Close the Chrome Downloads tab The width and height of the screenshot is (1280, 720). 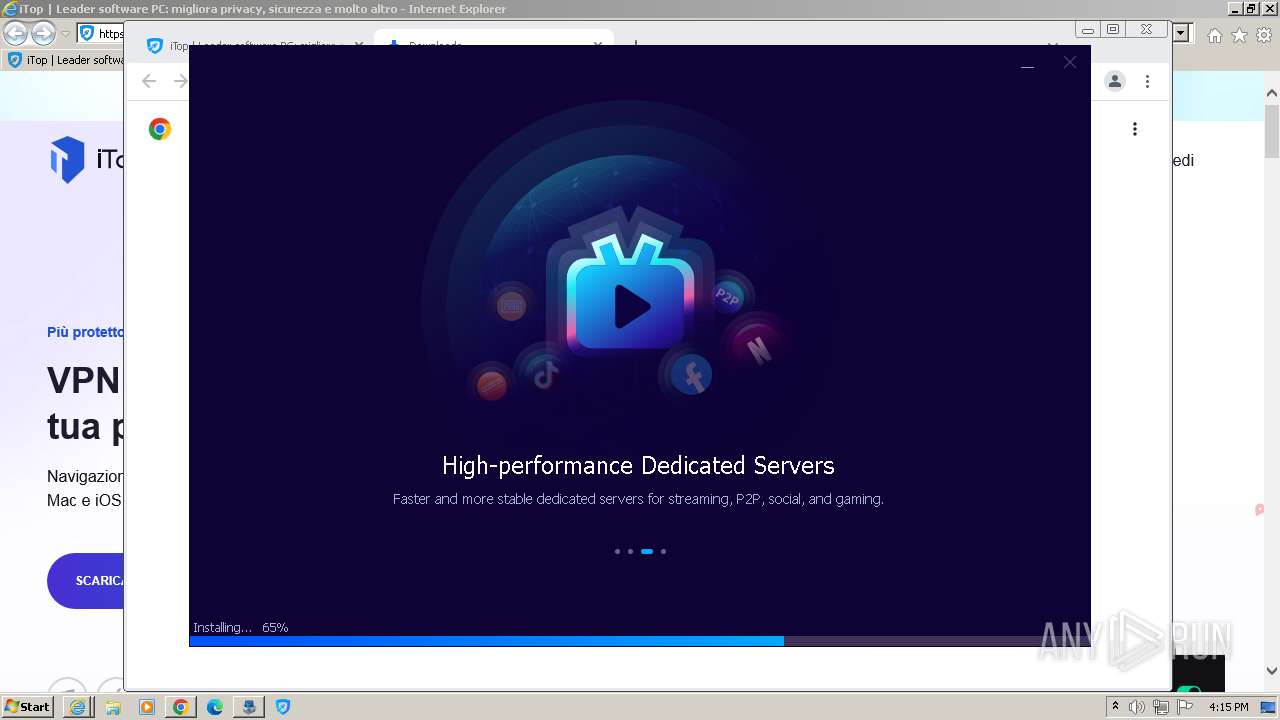599,42
